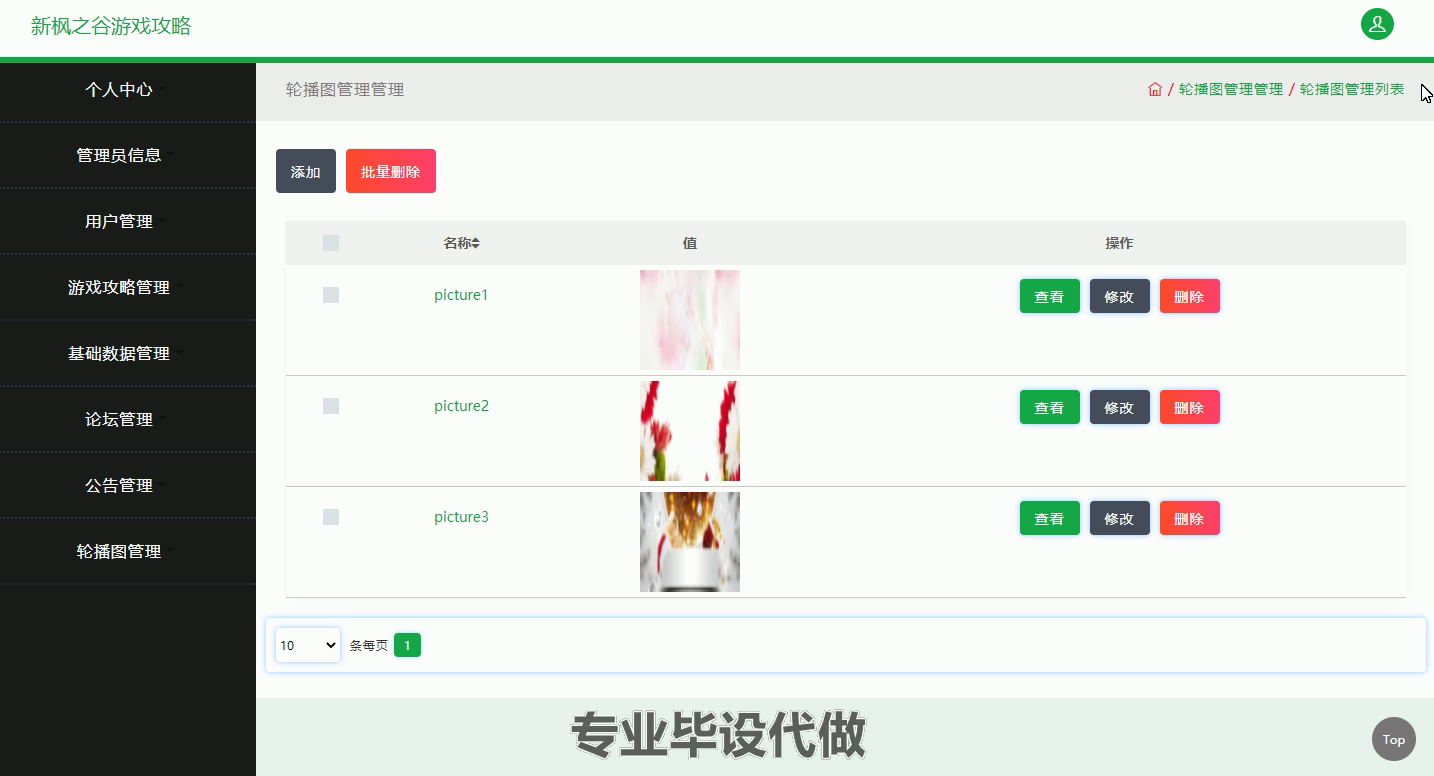The height and width of the screenshot is (776, 1434).
Task: Sort the table by the 名称 column arrows
Action: 476,243
